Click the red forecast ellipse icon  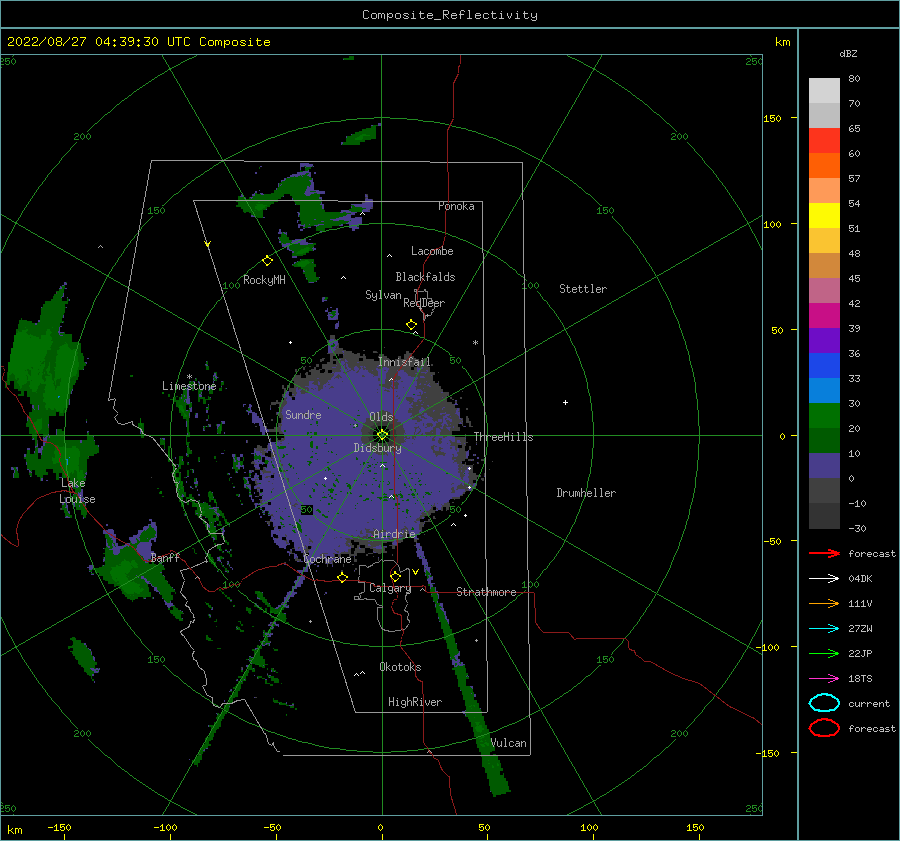(824, 728)
